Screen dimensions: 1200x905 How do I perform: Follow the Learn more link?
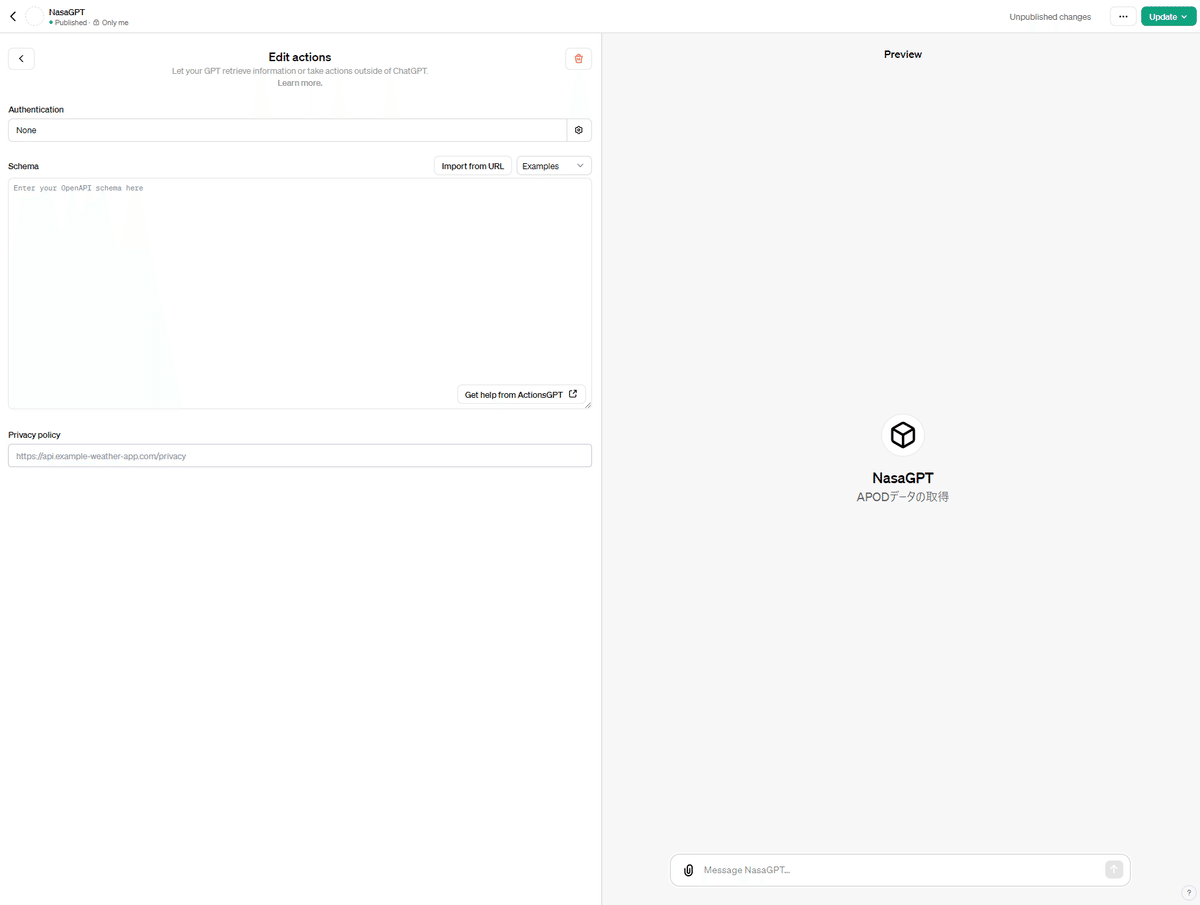(x=300, y=83)
